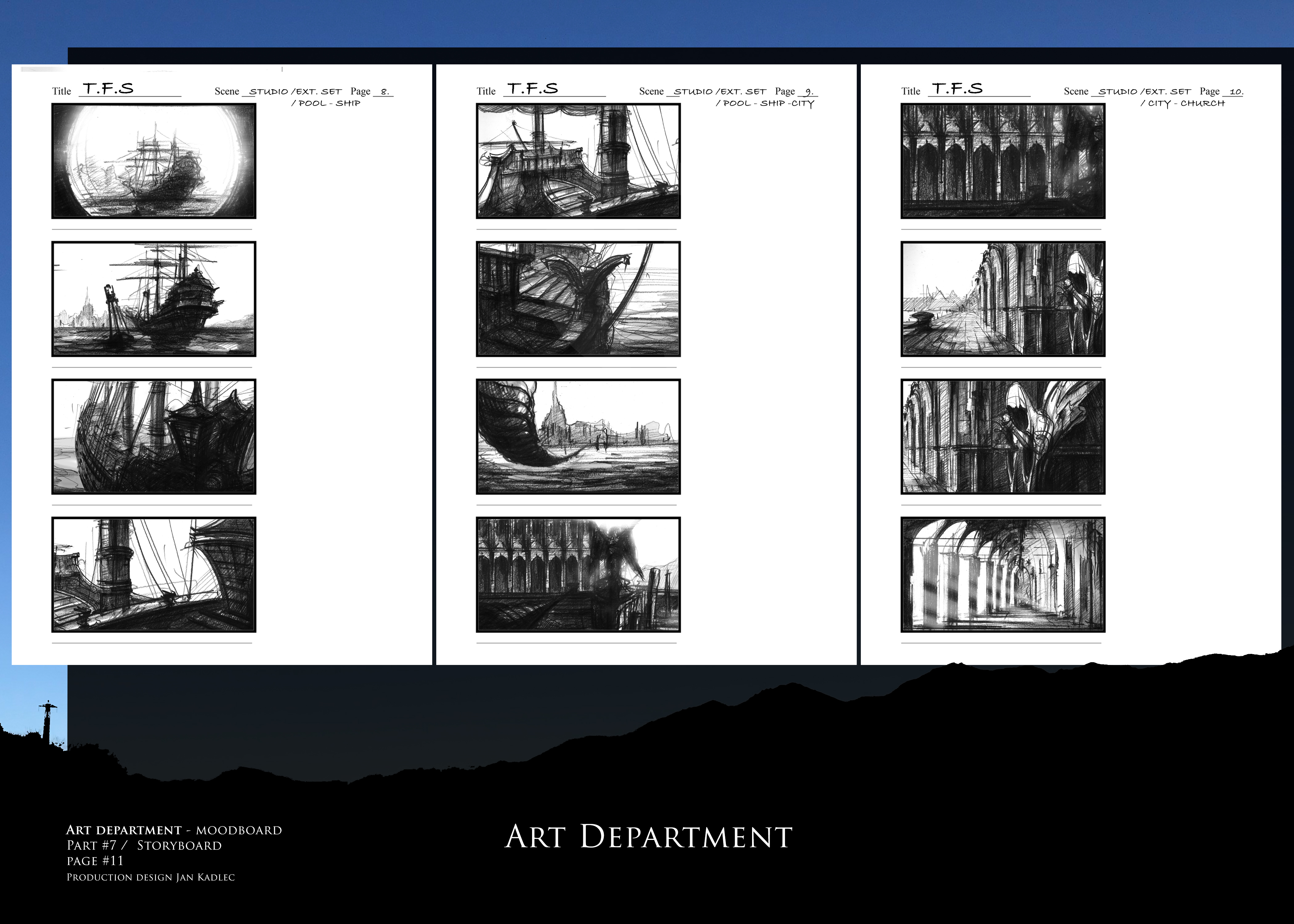Click the page number 9 field
Viewport: 1294px width, 924px height.
809,91
